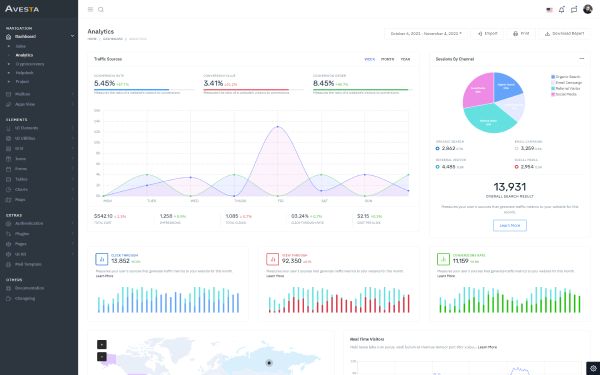Open the date range dropdown
Viewport: 600px width, 375px height.
[426, 34]
